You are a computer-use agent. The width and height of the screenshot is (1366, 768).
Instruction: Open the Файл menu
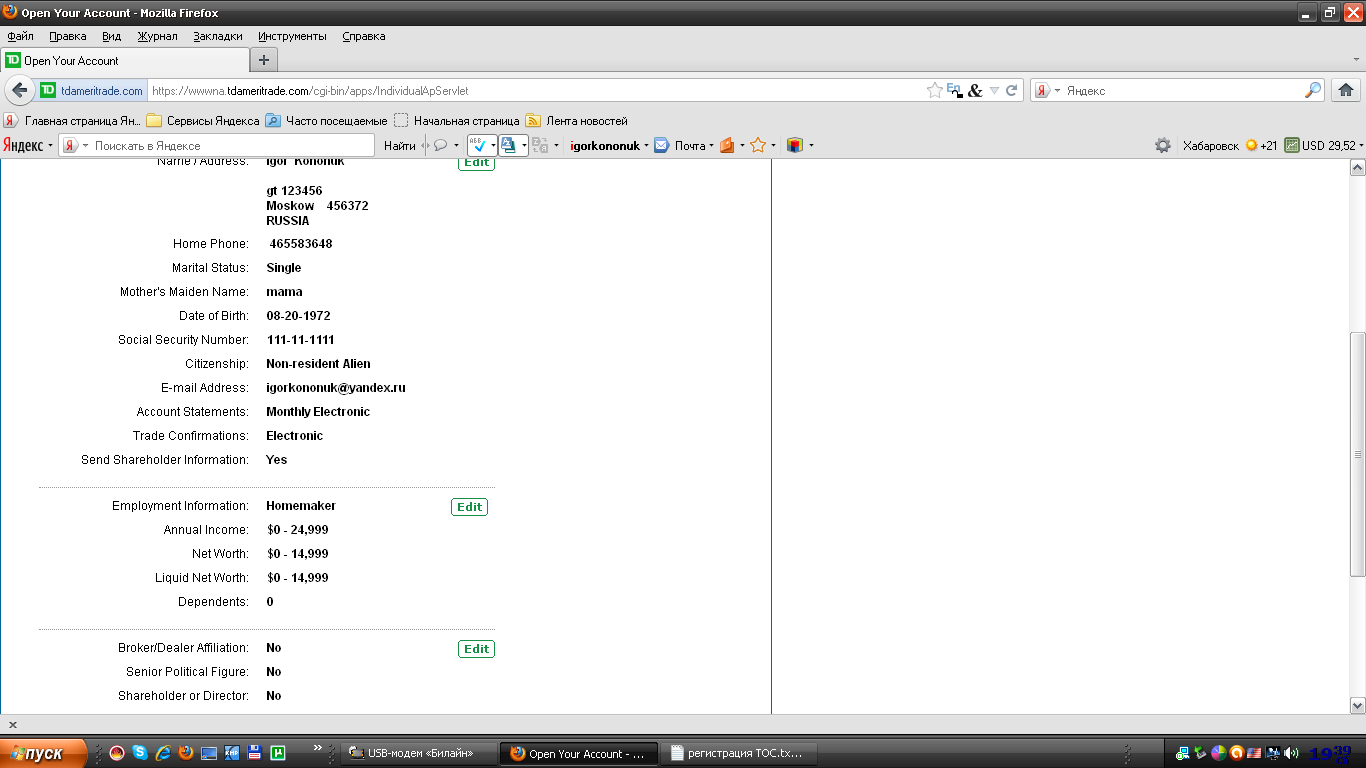coord(20,36)
